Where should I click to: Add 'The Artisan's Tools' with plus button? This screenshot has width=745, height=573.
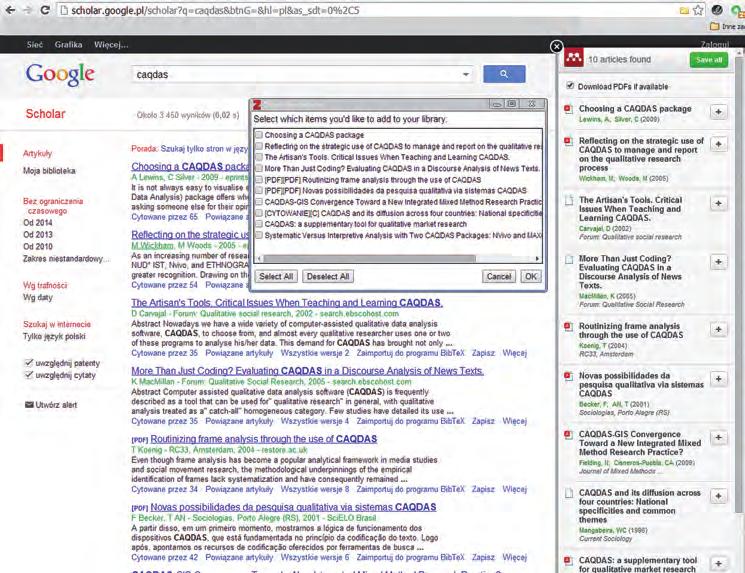pyautogui.click(x=718, y=203)
